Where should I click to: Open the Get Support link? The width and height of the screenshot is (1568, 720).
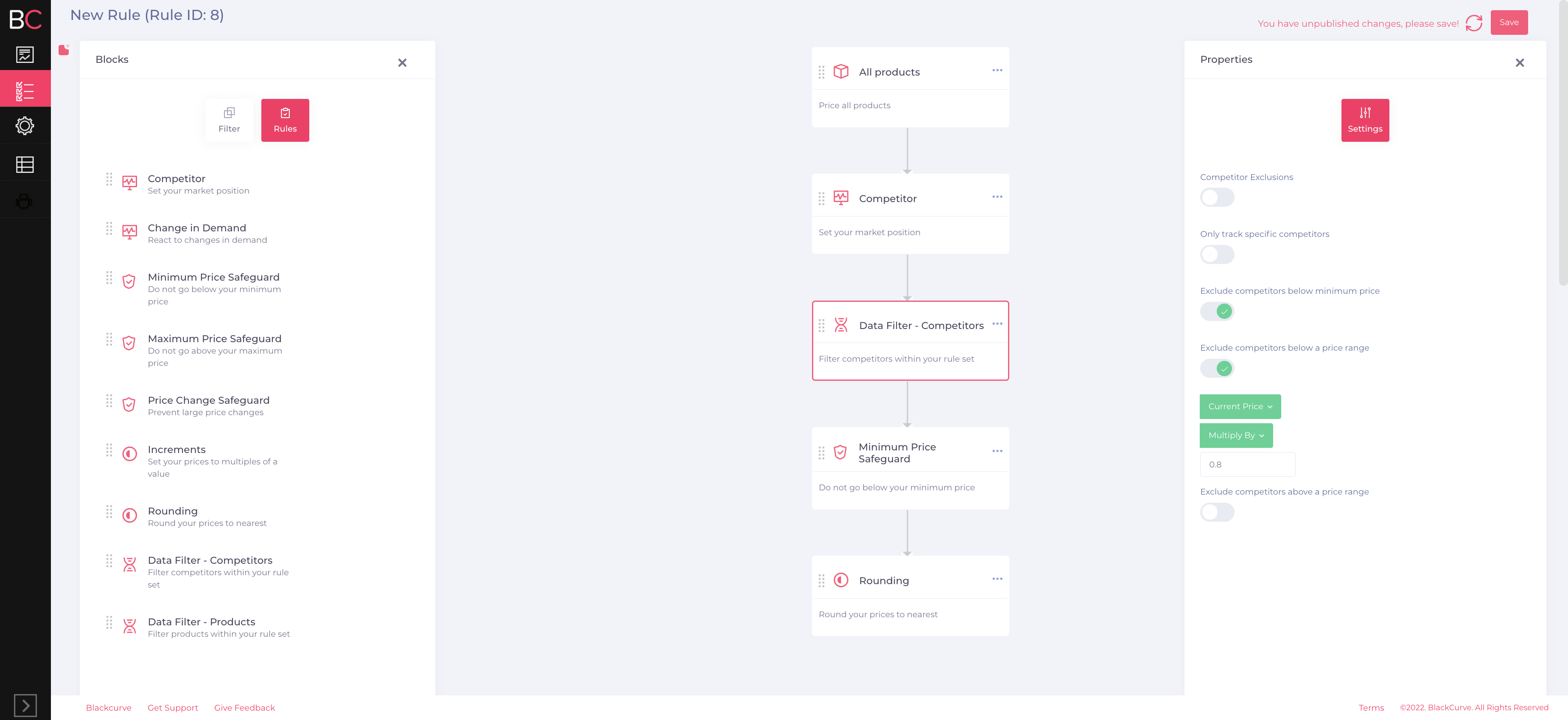point(172,707)
